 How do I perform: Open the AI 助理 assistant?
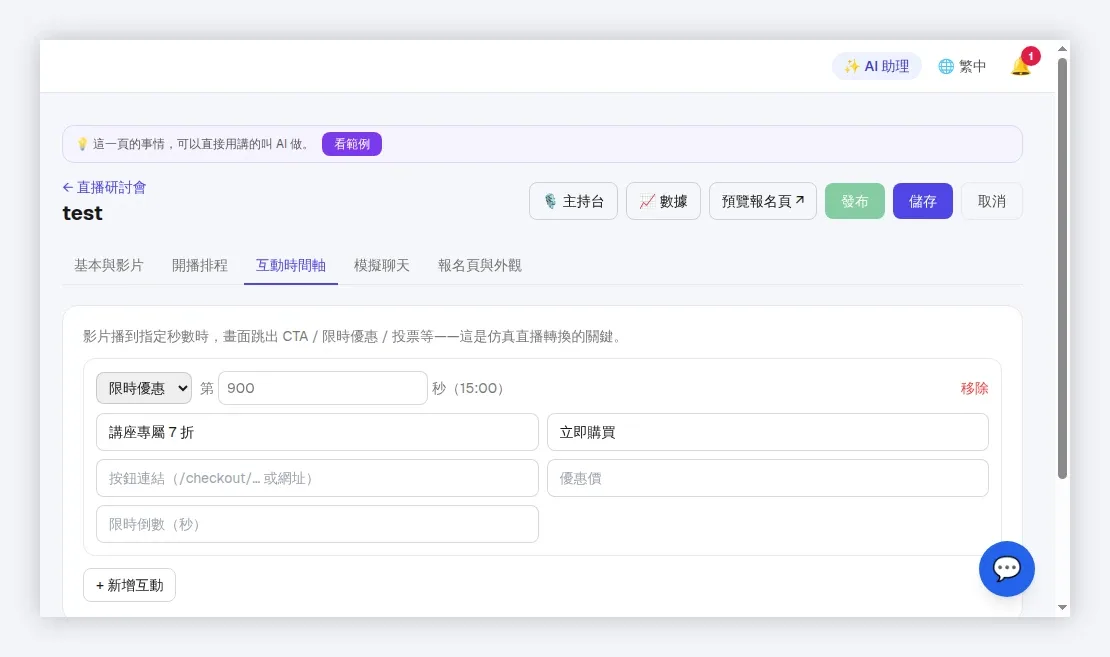876,66
